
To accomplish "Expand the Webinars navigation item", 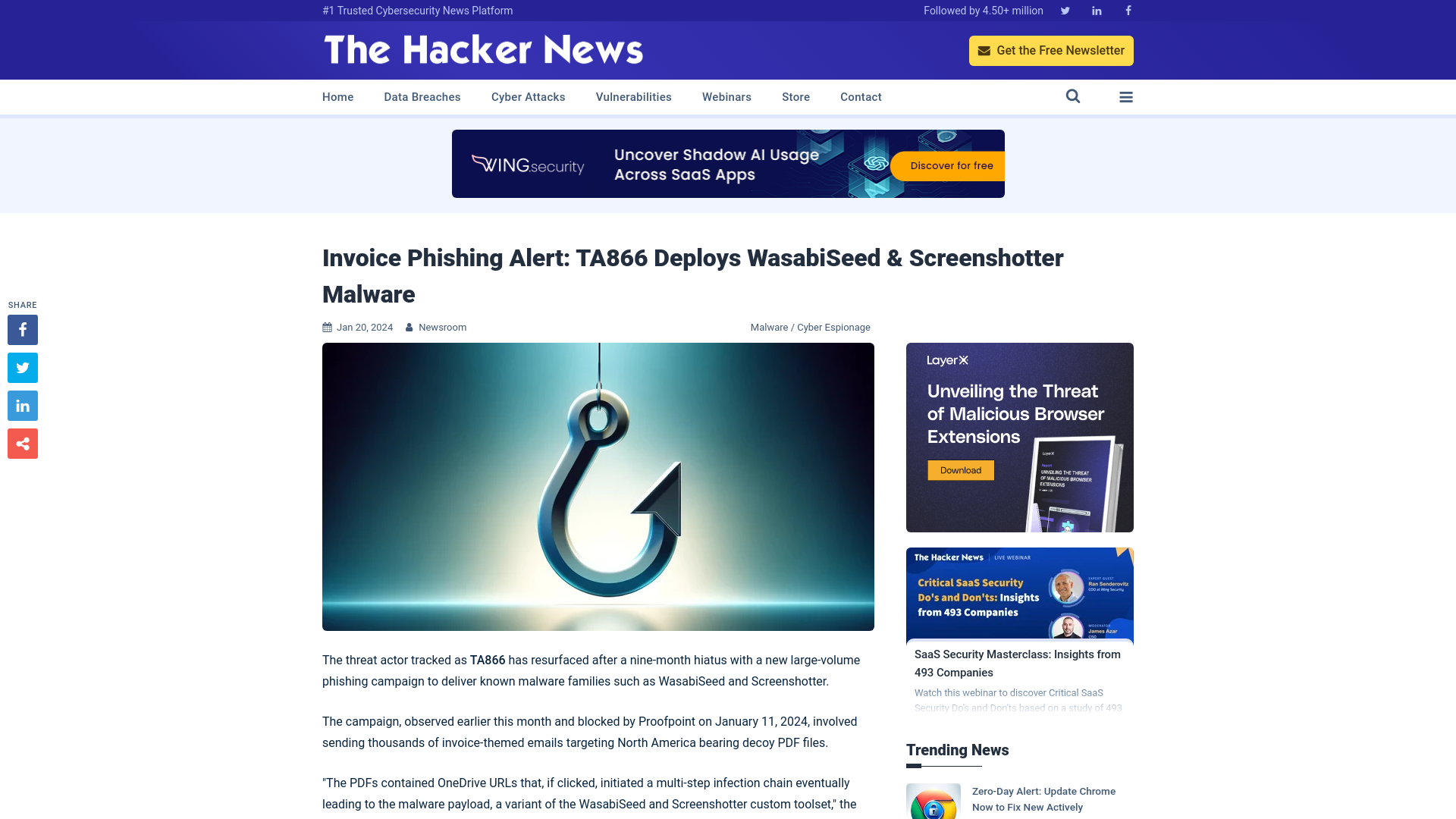I will pos(727,97).
